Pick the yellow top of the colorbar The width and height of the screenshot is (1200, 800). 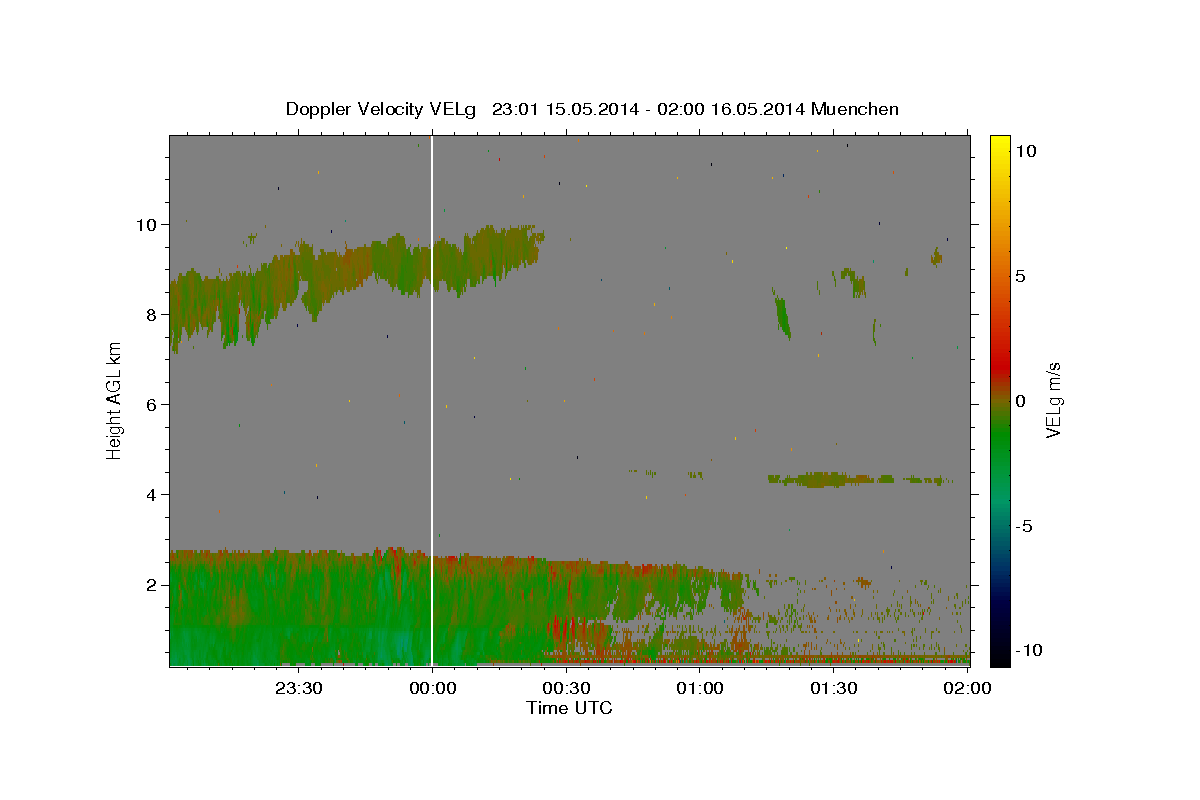(999, 145)
